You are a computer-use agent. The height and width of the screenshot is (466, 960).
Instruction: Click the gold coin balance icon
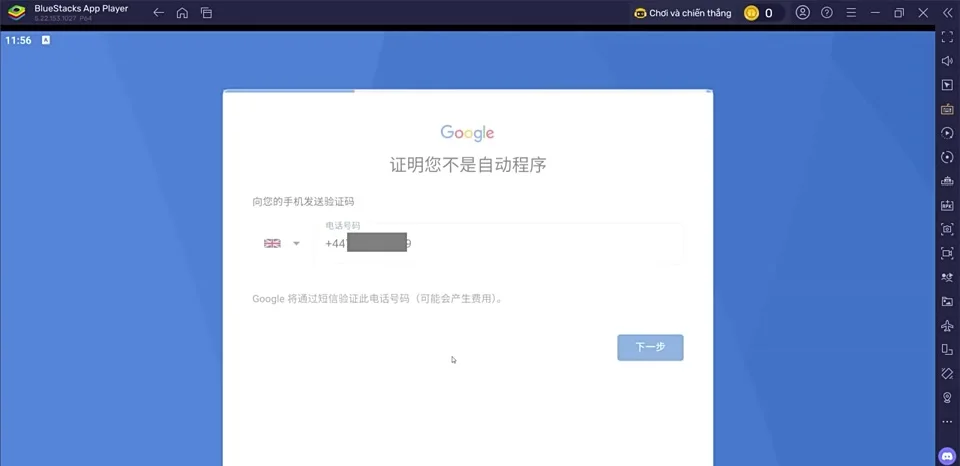point(751,13)
